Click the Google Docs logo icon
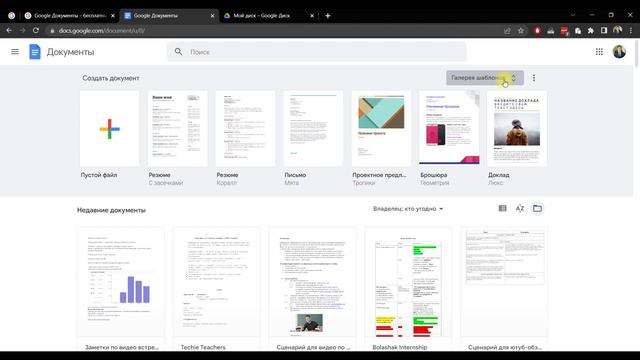 35,52
